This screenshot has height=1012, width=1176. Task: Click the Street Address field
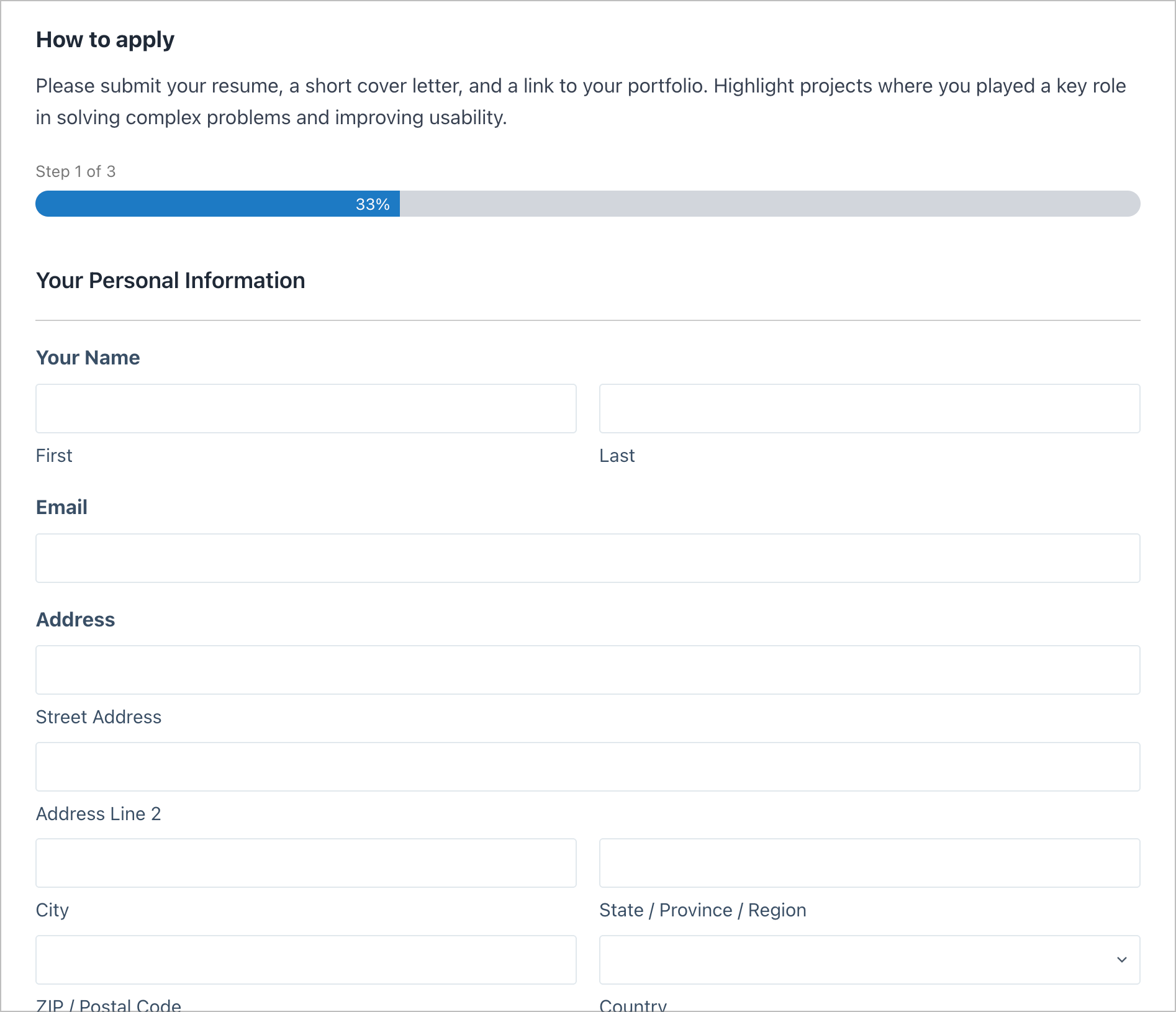[x=587, y=669]
